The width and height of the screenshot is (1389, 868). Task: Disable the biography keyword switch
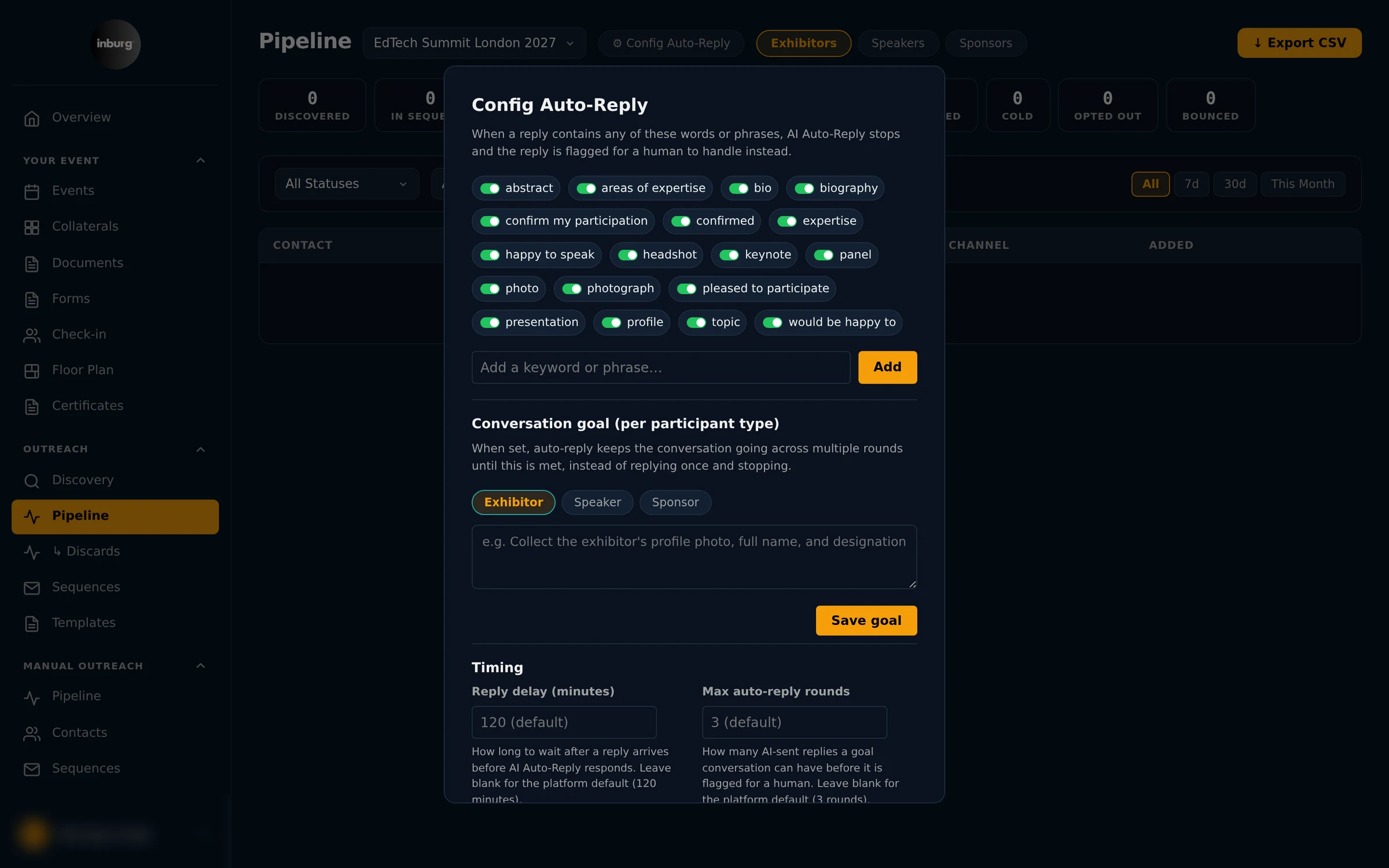click(804, 189)
